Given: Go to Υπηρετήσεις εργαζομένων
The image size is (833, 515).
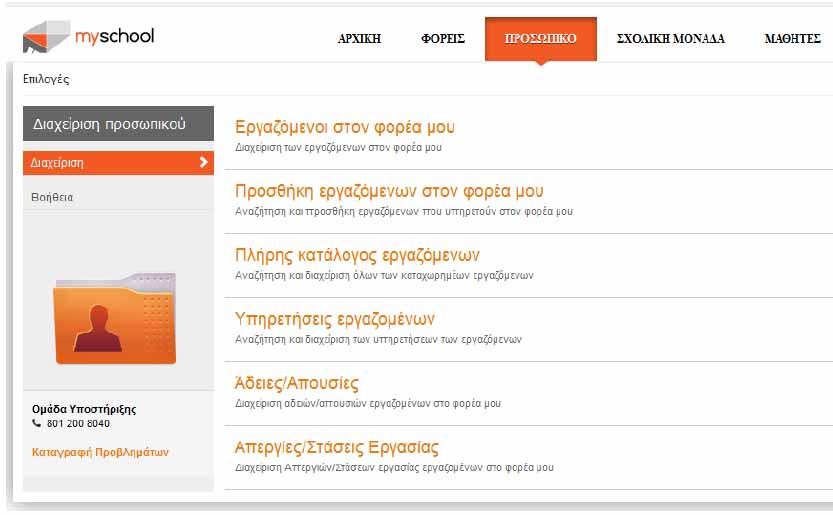Looking at the screenshot, I should coord(335,319).
